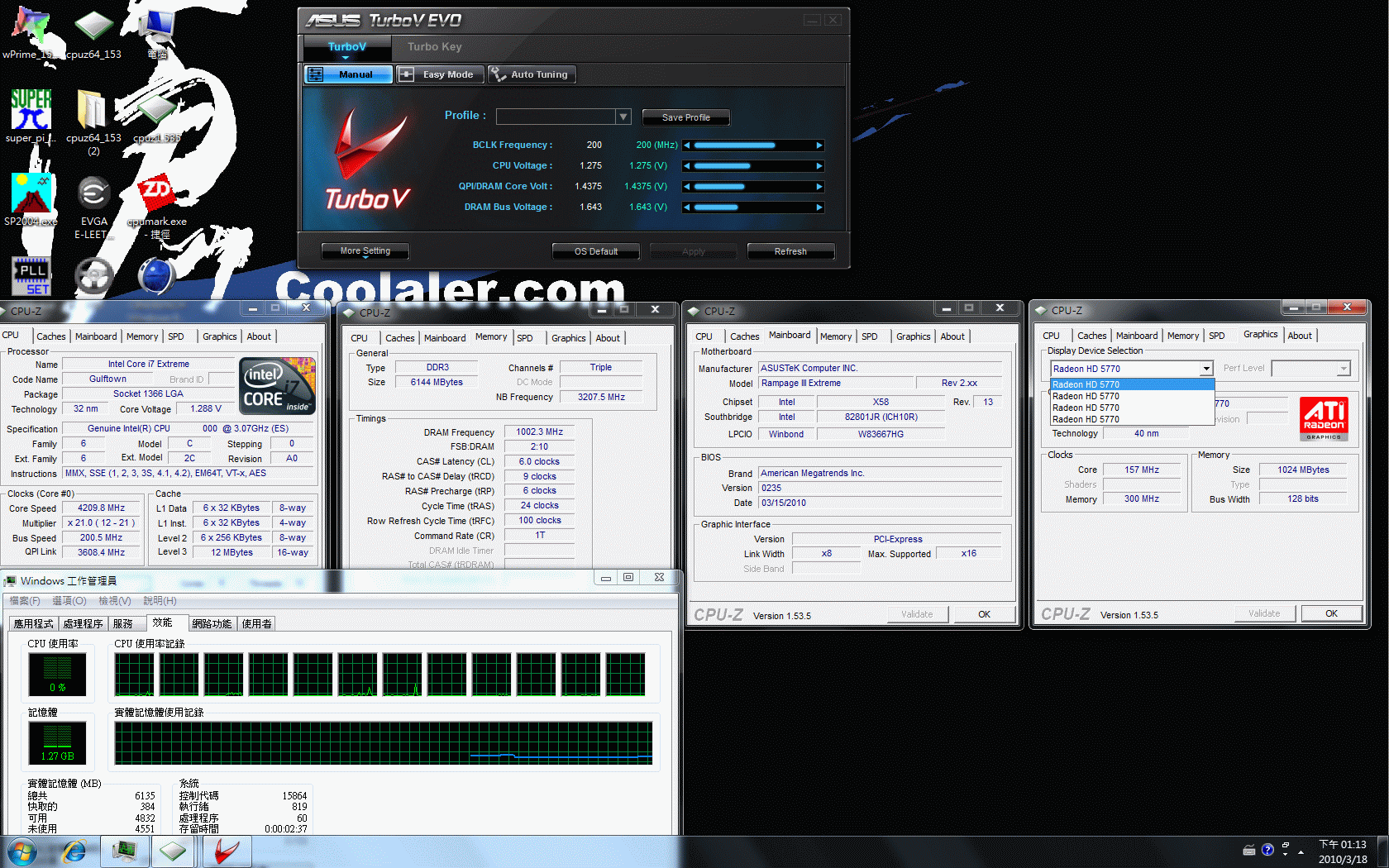Viewport: 1389px width, 868px height.
Task: Select the TurboV EVO taskbar button
Action: (x=227, y=851)
